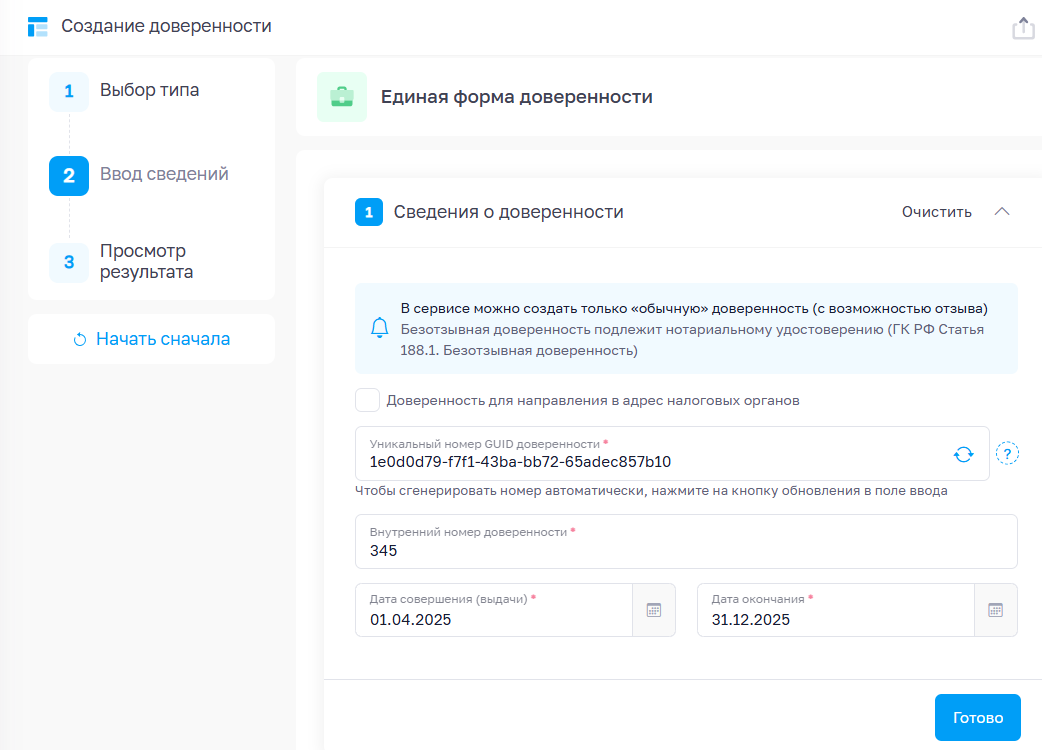Click the Создание доверенности page title

click(166, 26)
